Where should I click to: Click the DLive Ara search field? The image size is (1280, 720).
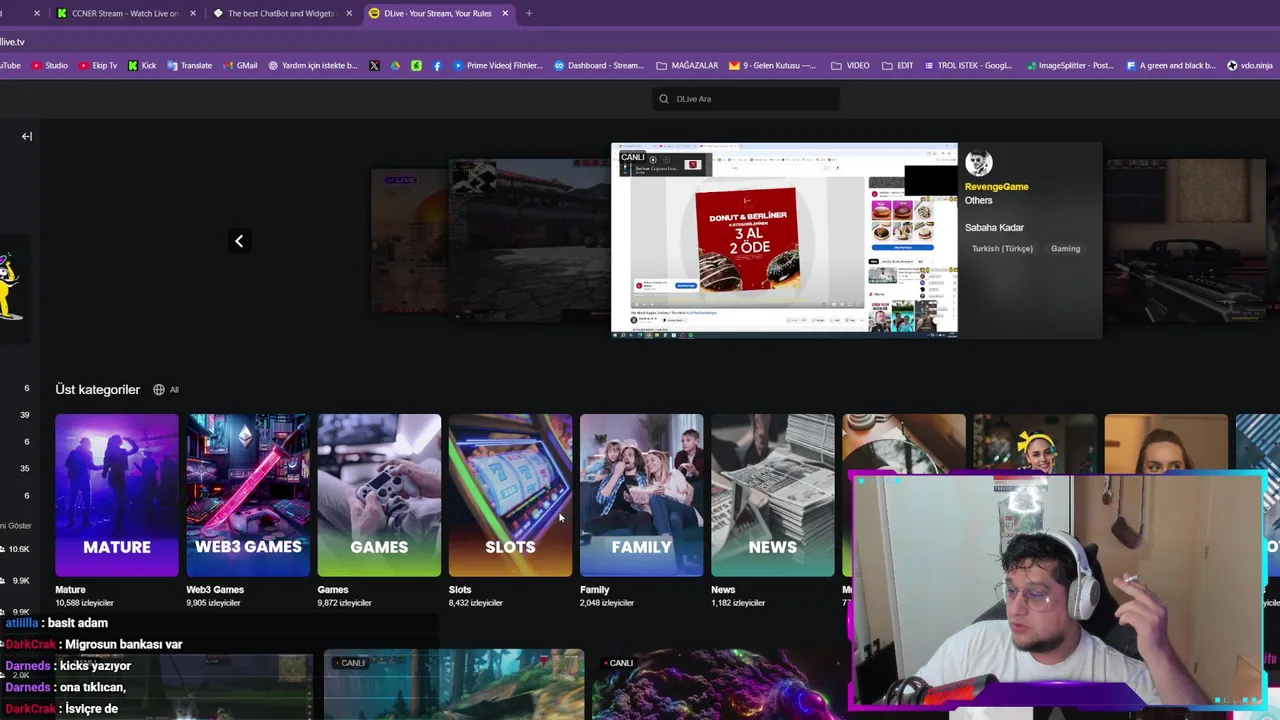coord(745,99)
